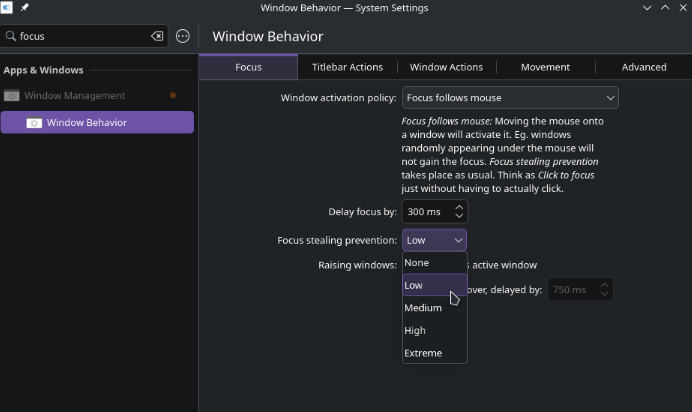This screenshot has height=412, width=692.
Task: Open the sidebar options menu button
Action: tap(183, 36)
